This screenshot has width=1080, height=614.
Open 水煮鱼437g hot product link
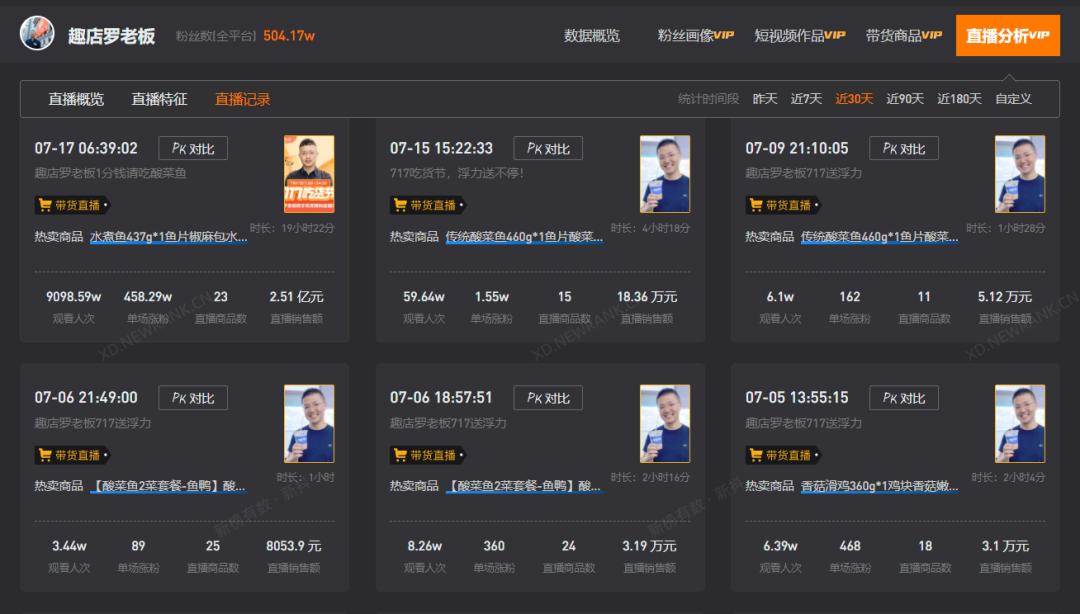168,237
